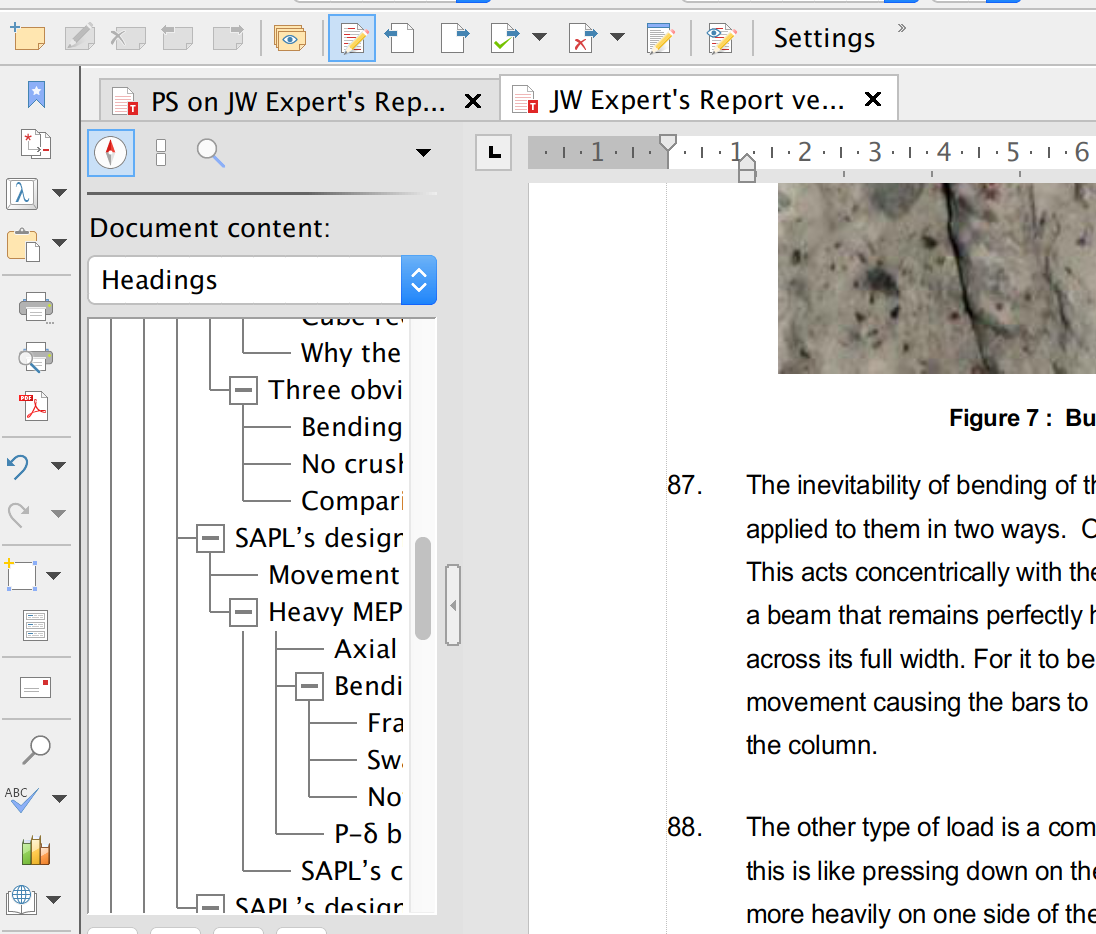Click the Undo arrow icon

coord(19,465)
